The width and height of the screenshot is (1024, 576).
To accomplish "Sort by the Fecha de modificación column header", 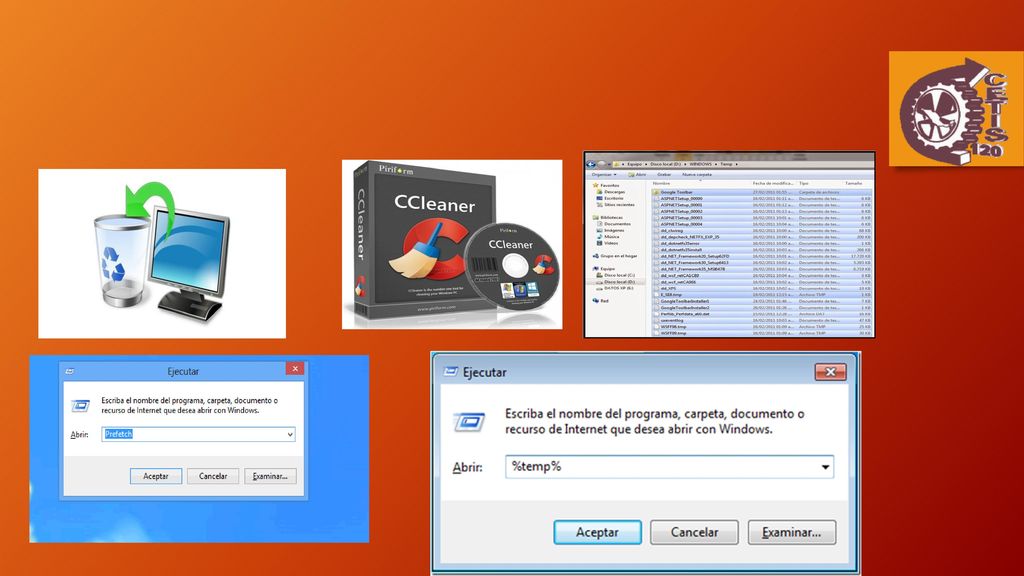I will coord(773,184).
